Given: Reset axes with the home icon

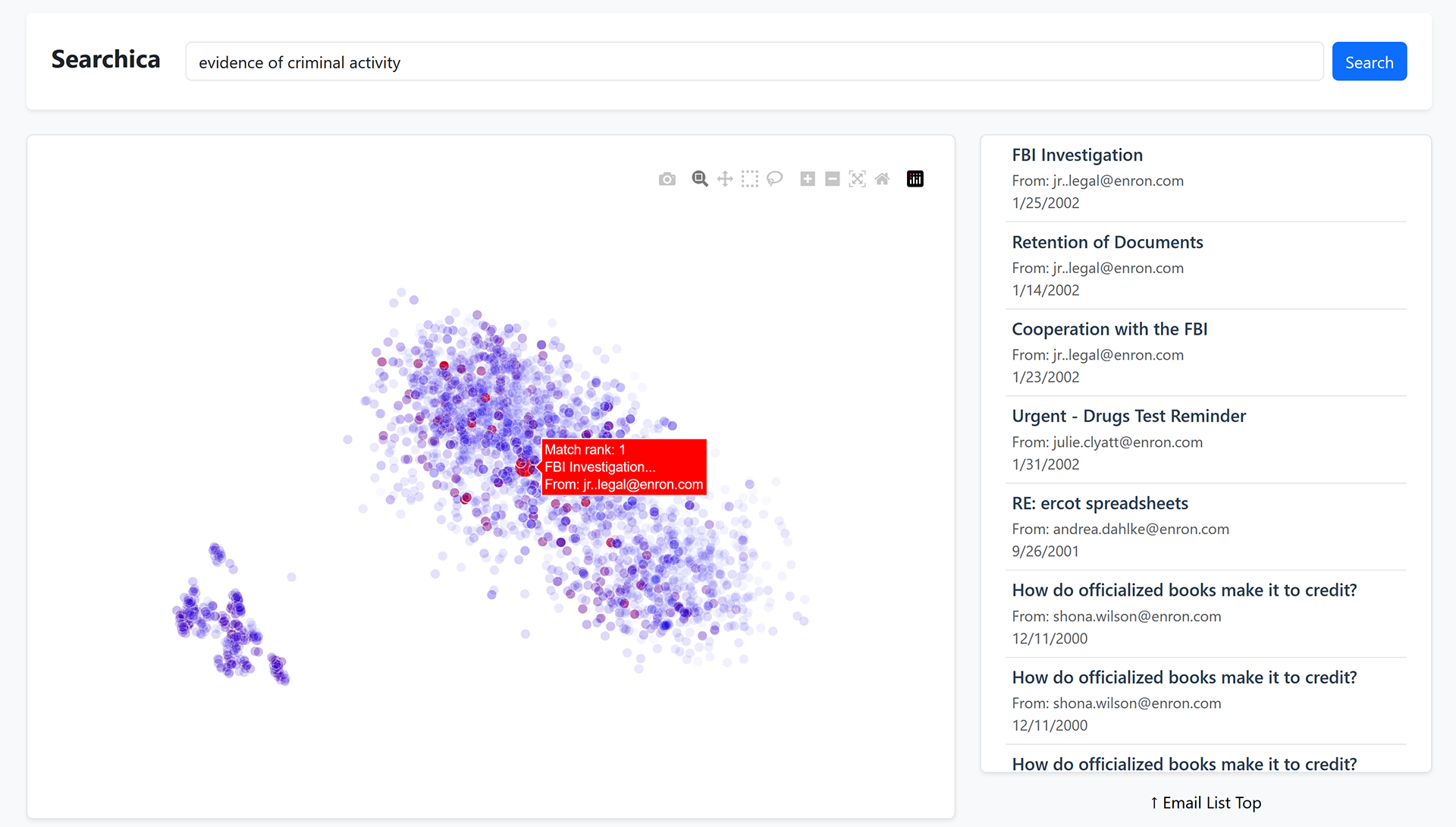Looking at the screenshot, I should (x=882, y=179).
